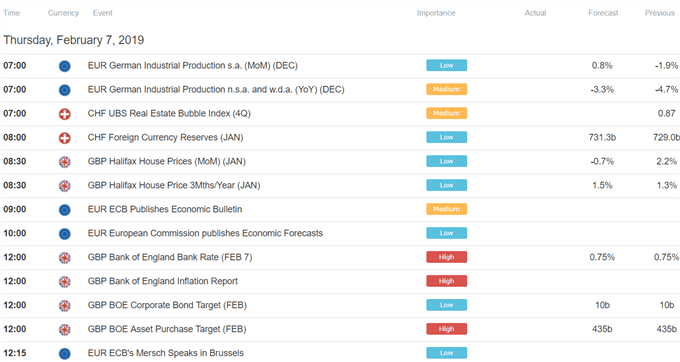Select forecast value 0.75% for Bank of England Rate

(x=602, y=257)
